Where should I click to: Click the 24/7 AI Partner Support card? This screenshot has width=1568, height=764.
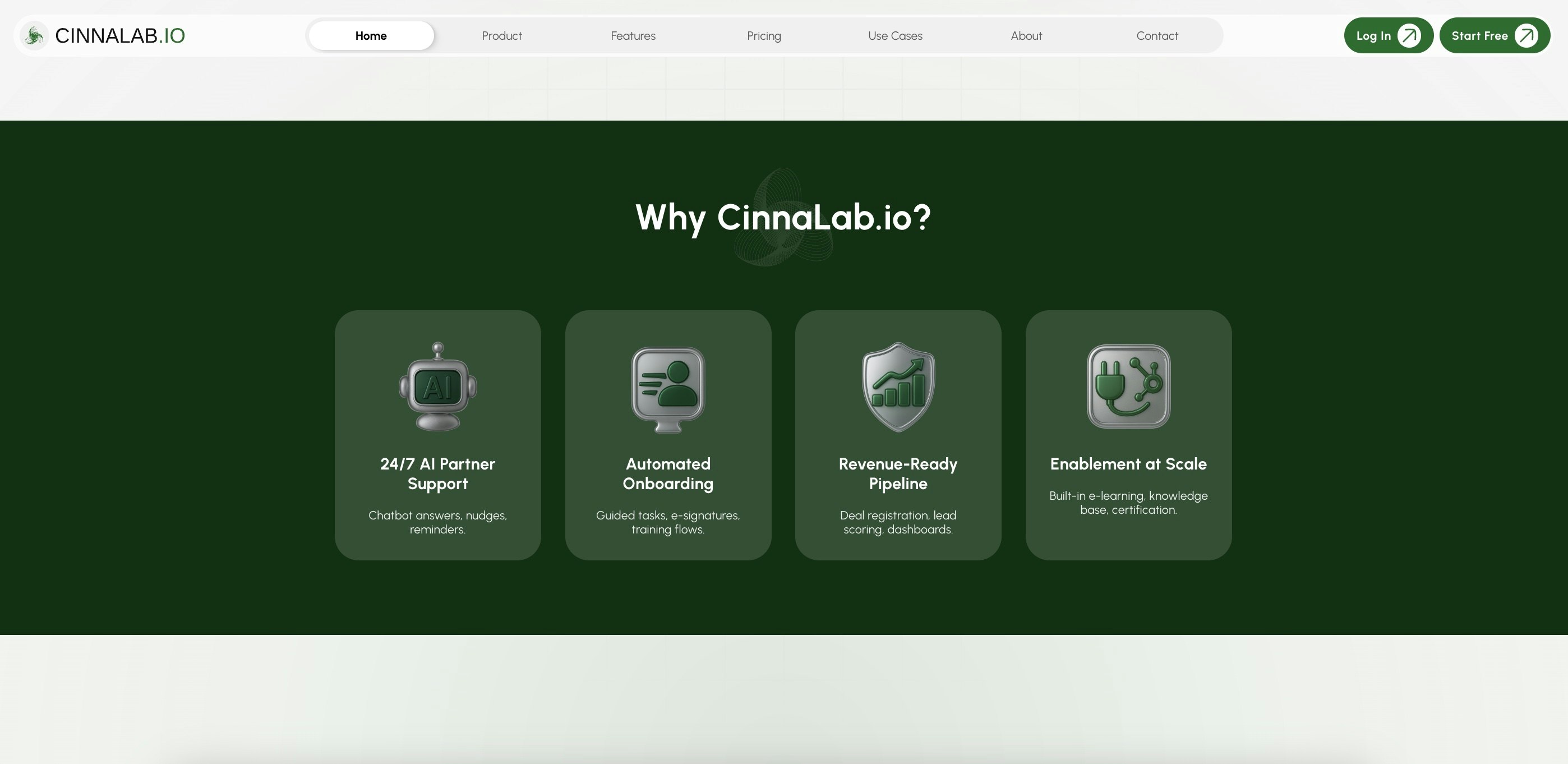(x=437, y=436)
